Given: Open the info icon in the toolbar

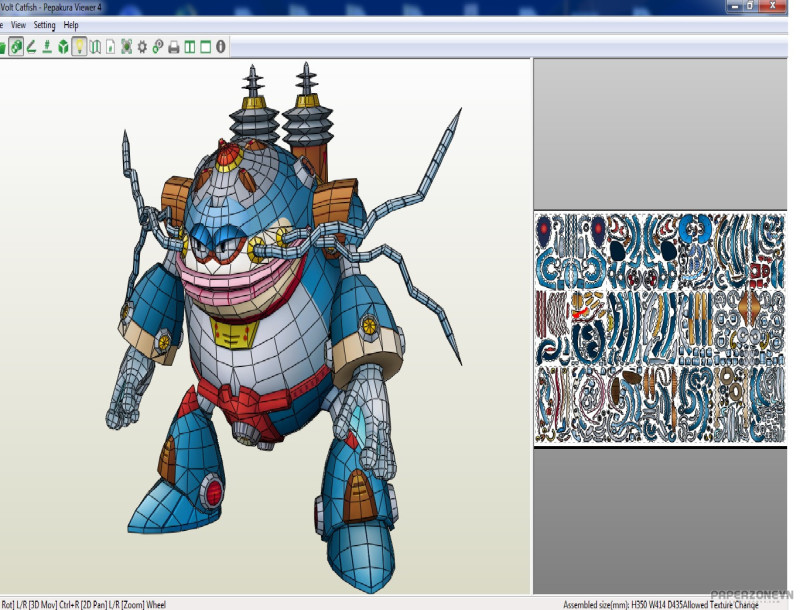Looking at the screenshot, I should click(220, 46).
